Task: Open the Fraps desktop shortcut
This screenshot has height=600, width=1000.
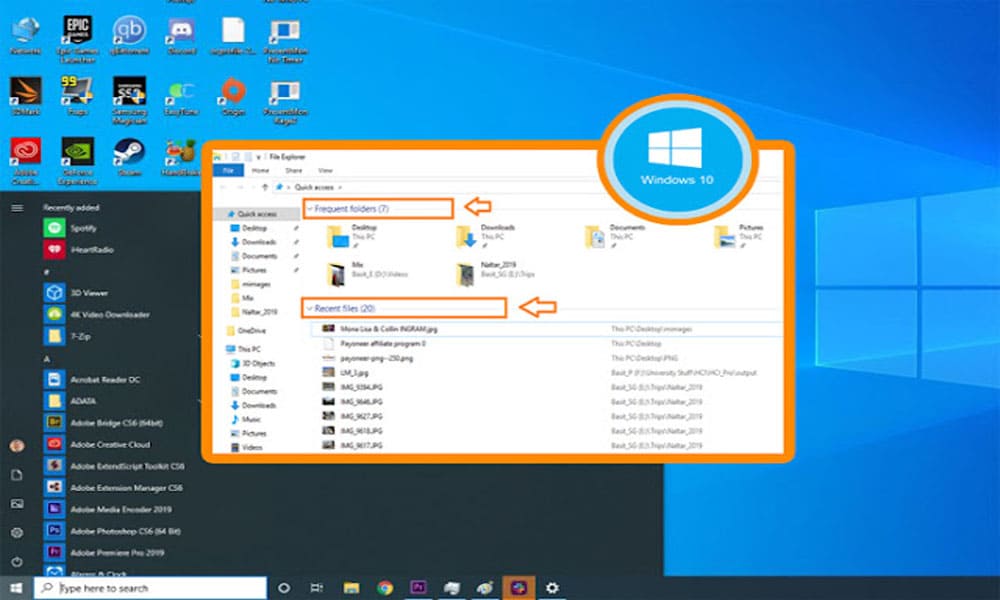Action: [x=78, y=96]
